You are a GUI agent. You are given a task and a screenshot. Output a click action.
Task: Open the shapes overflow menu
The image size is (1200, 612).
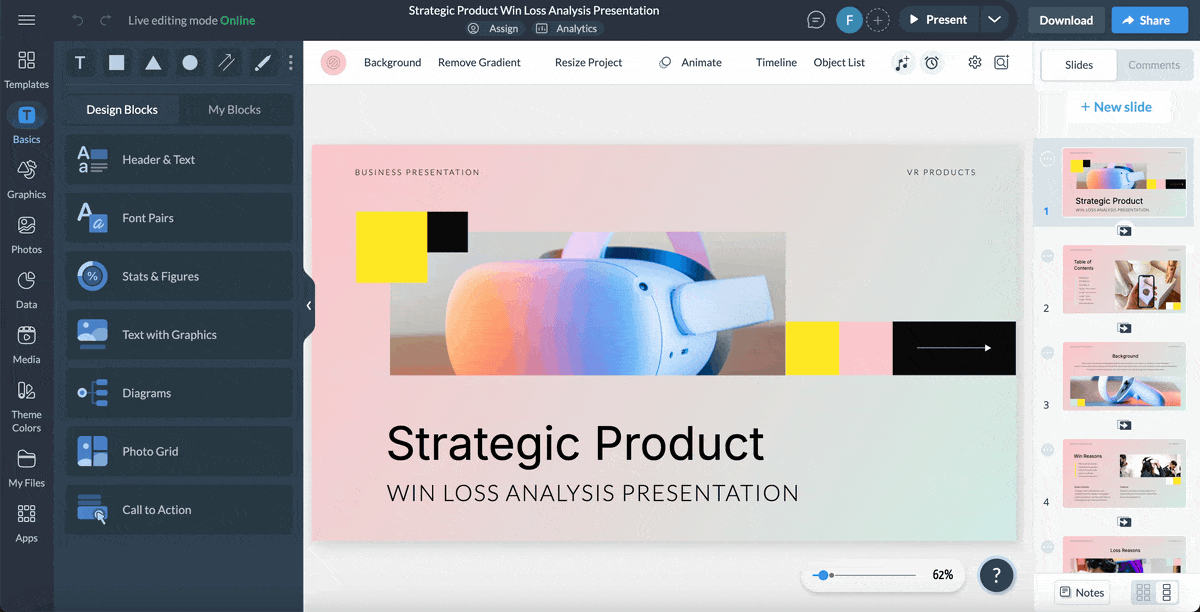coord(290,62)
